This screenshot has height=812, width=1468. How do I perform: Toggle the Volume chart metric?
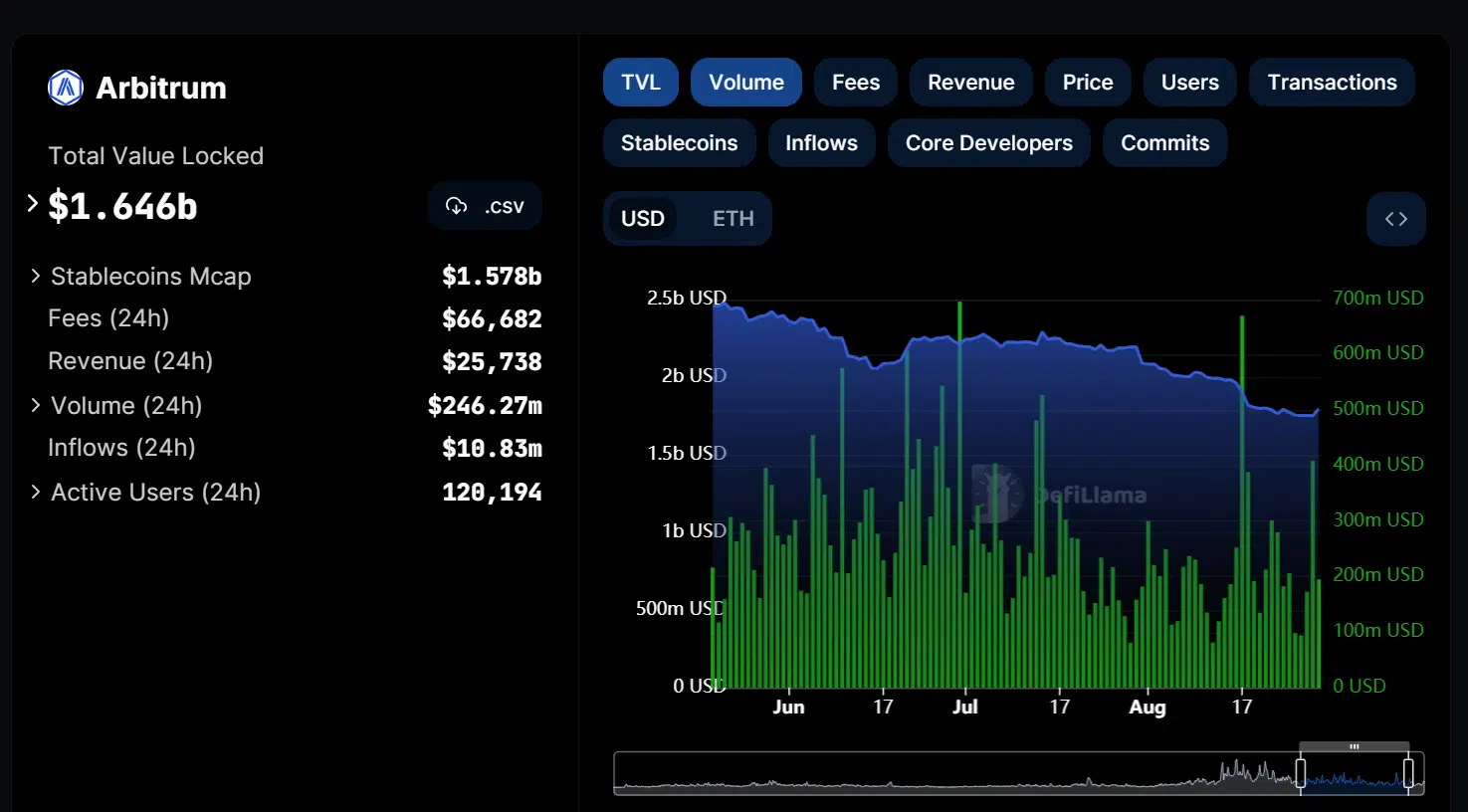746,83
